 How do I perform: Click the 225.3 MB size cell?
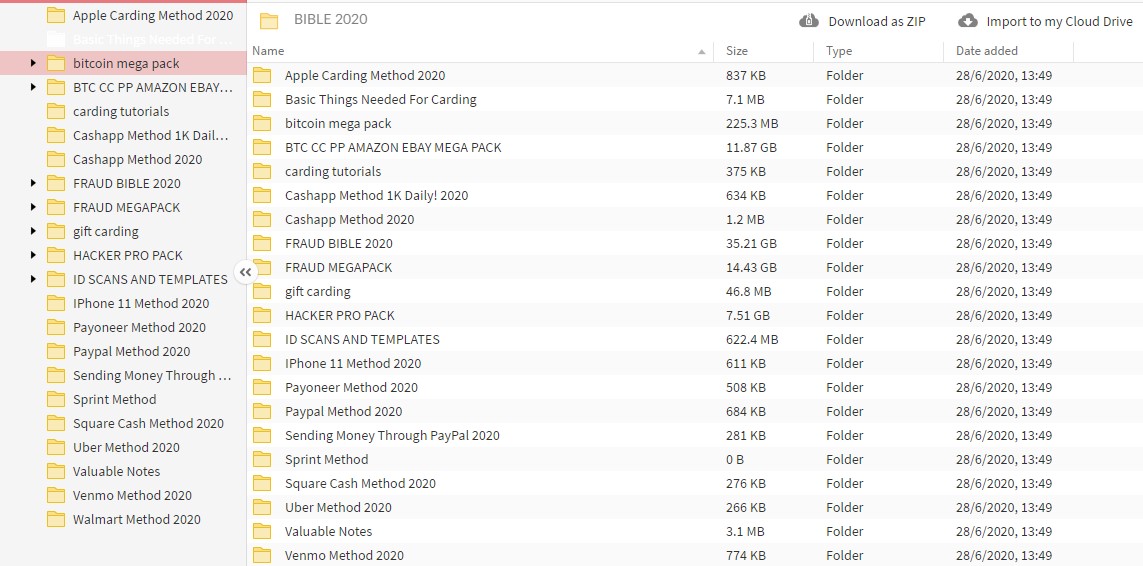click(x=752, y=123)
